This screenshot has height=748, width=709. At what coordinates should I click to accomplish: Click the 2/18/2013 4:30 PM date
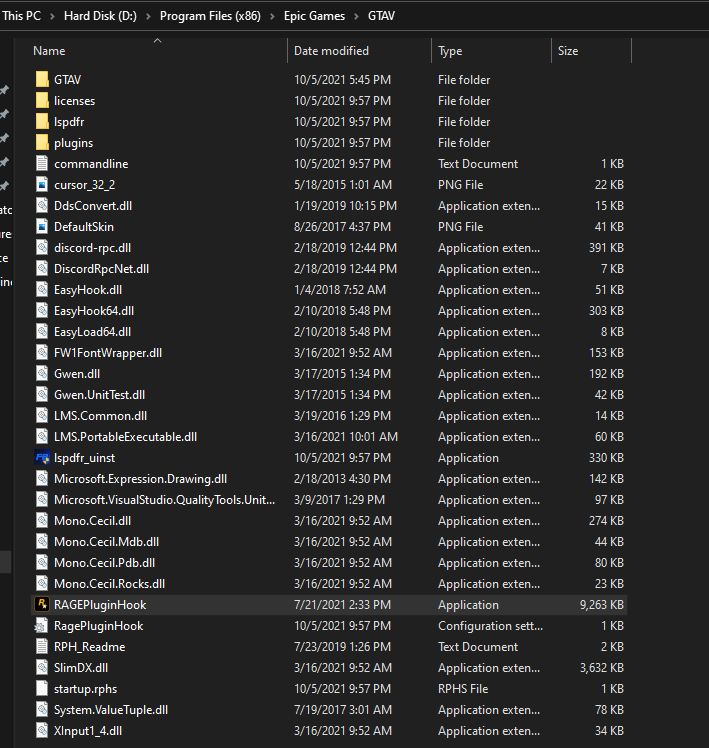click(x=343, y=479)
